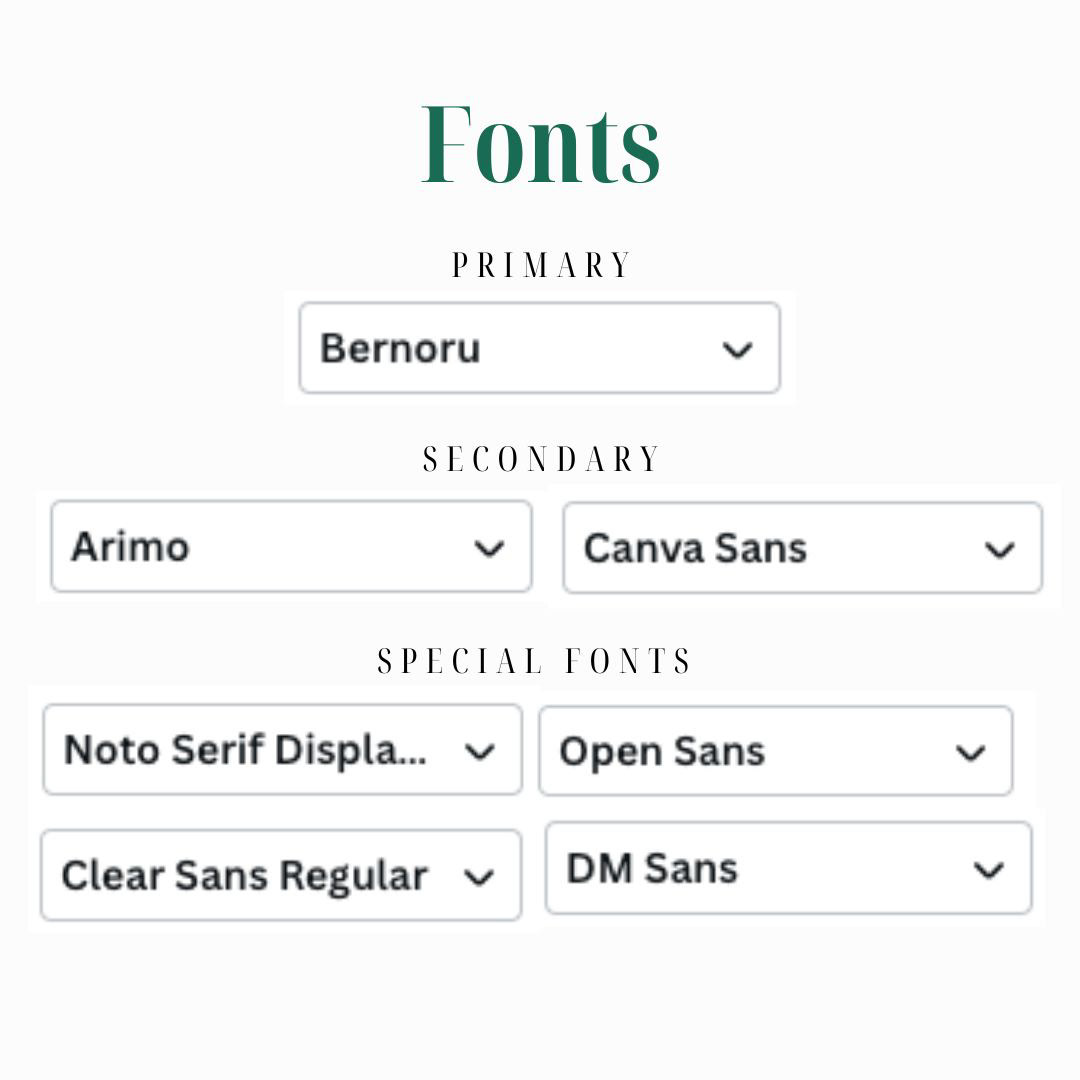
Task: Click the chevron arrow beside Bernoru
Action: tap(737, 351)
